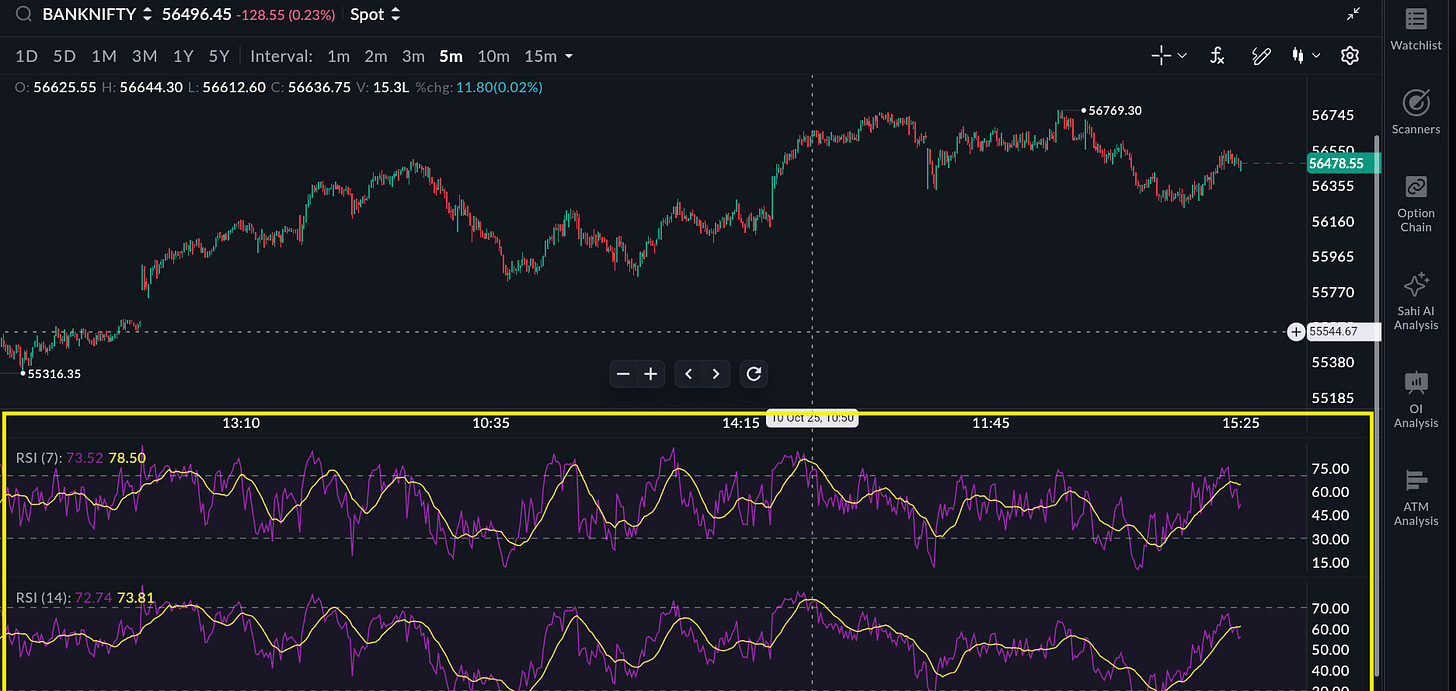Reset the chart view with refresh

point(754,374)
